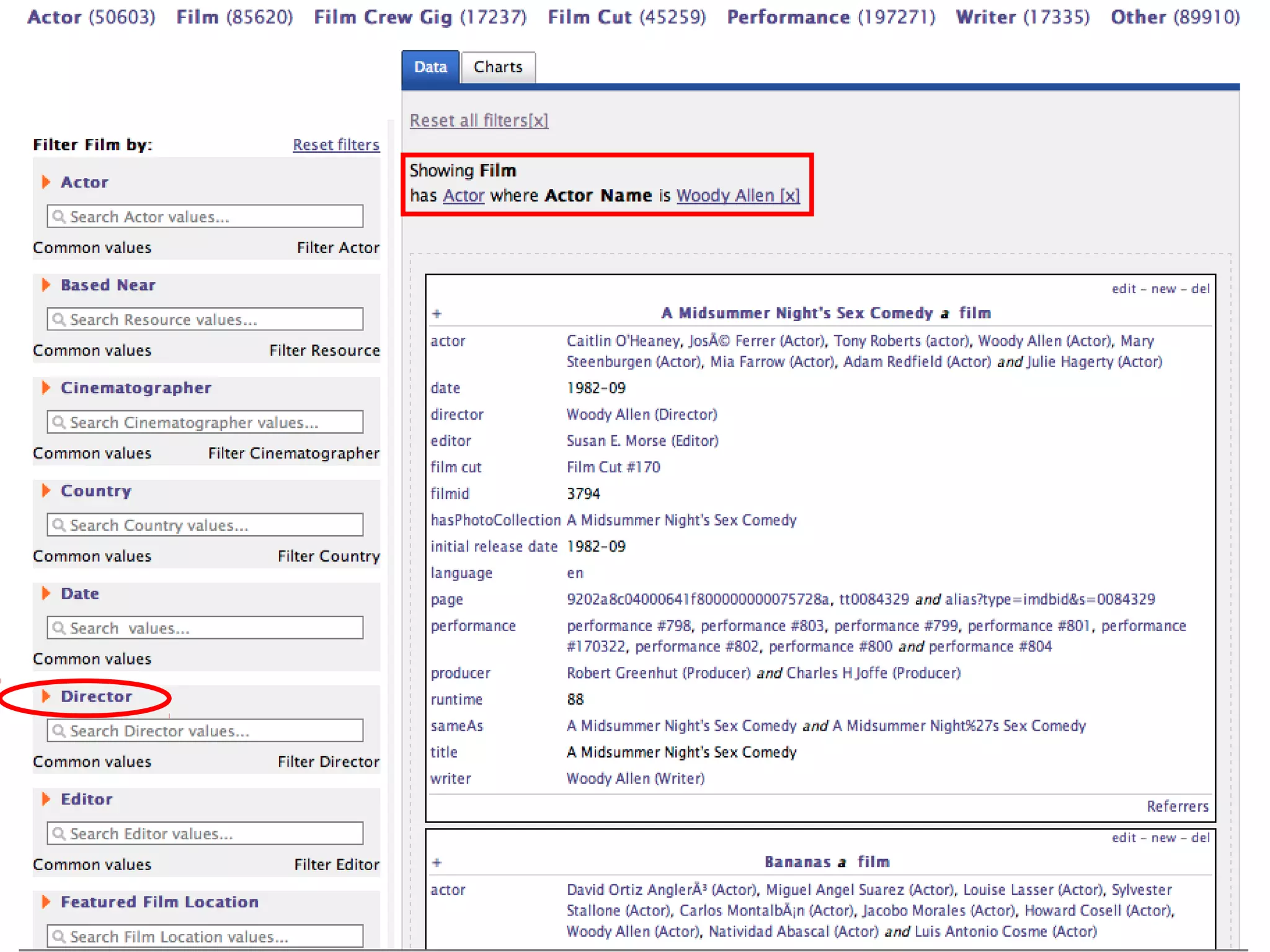1270x952 pixels.
Task: Click Reset filters in sidebar
Action: (335, 145)
